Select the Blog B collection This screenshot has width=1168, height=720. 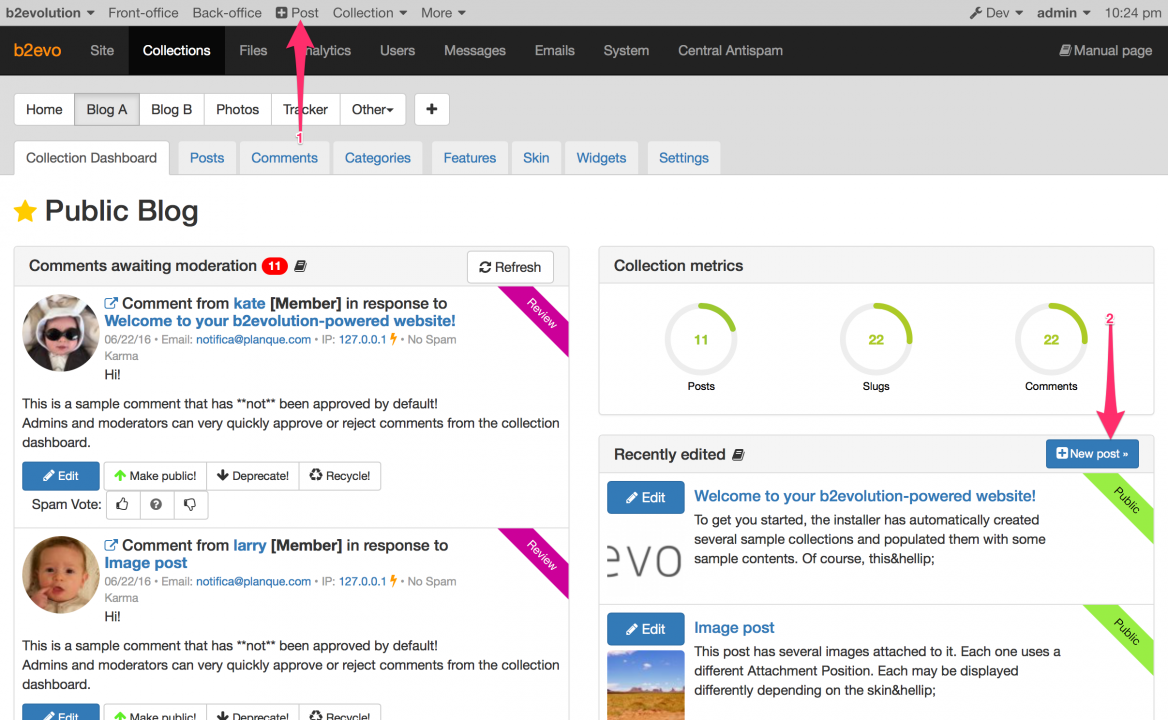pyautogui.click(x=171, y=109)
